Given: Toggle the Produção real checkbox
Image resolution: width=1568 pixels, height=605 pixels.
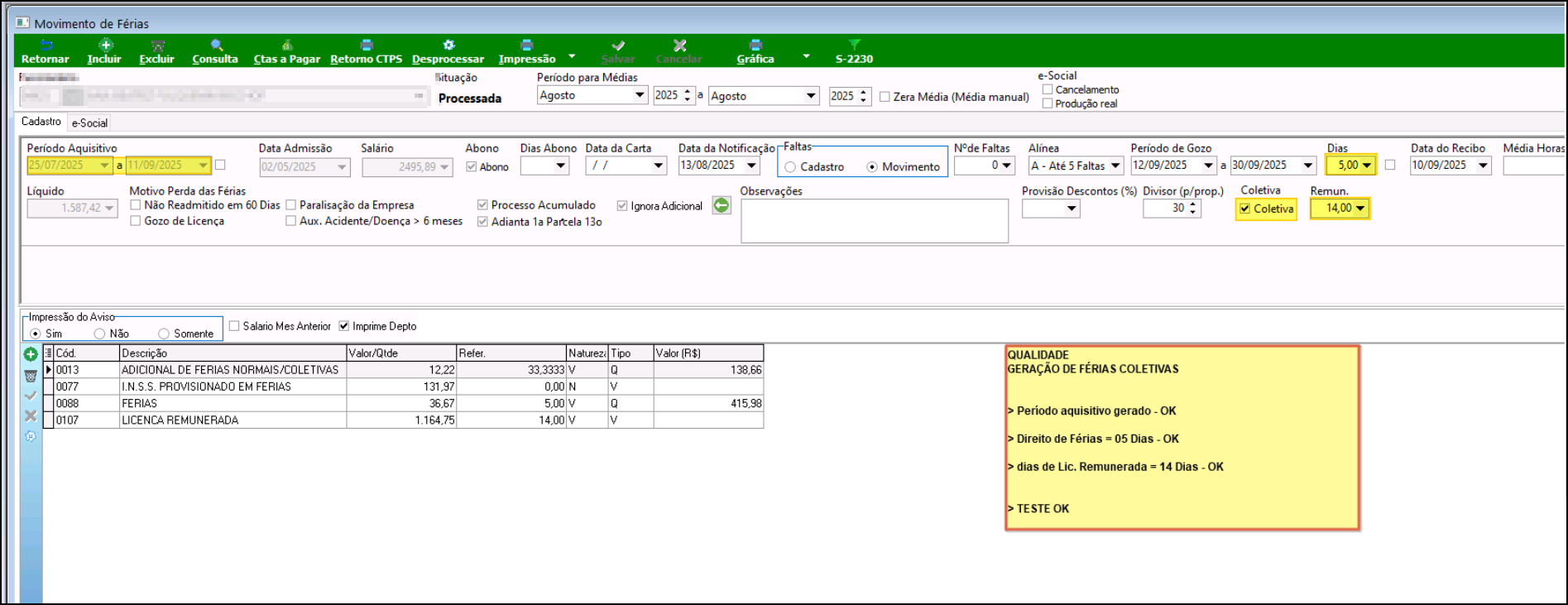Looking at the screenshot, I should 1048,103.
